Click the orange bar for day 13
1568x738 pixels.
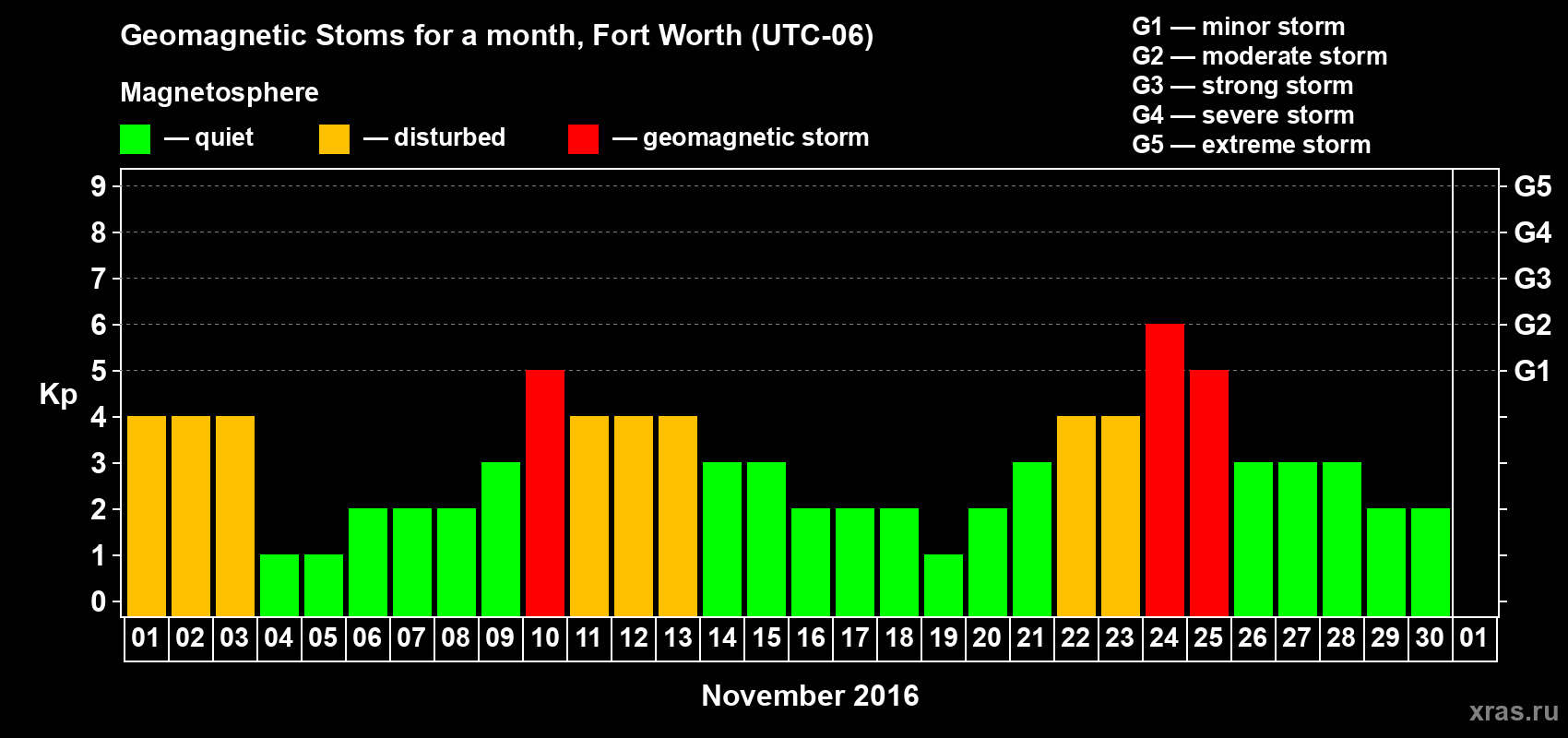[678, 517]
